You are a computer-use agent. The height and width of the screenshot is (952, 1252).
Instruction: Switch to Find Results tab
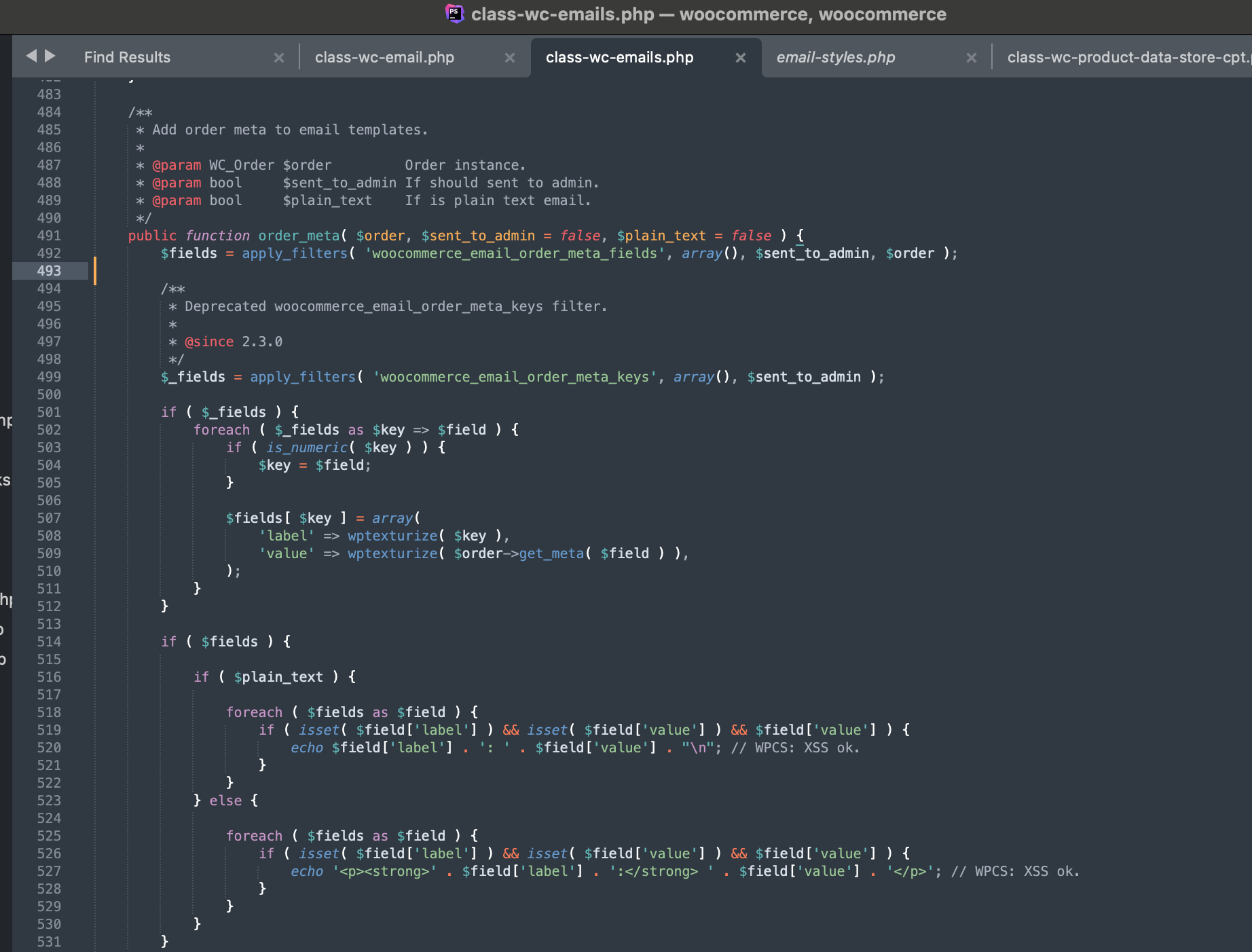(x=127, y=57)
